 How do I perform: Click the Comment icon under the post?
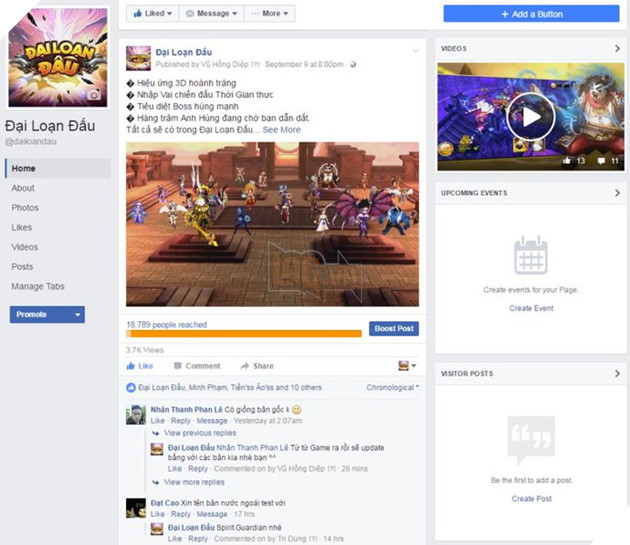point(179,366)
